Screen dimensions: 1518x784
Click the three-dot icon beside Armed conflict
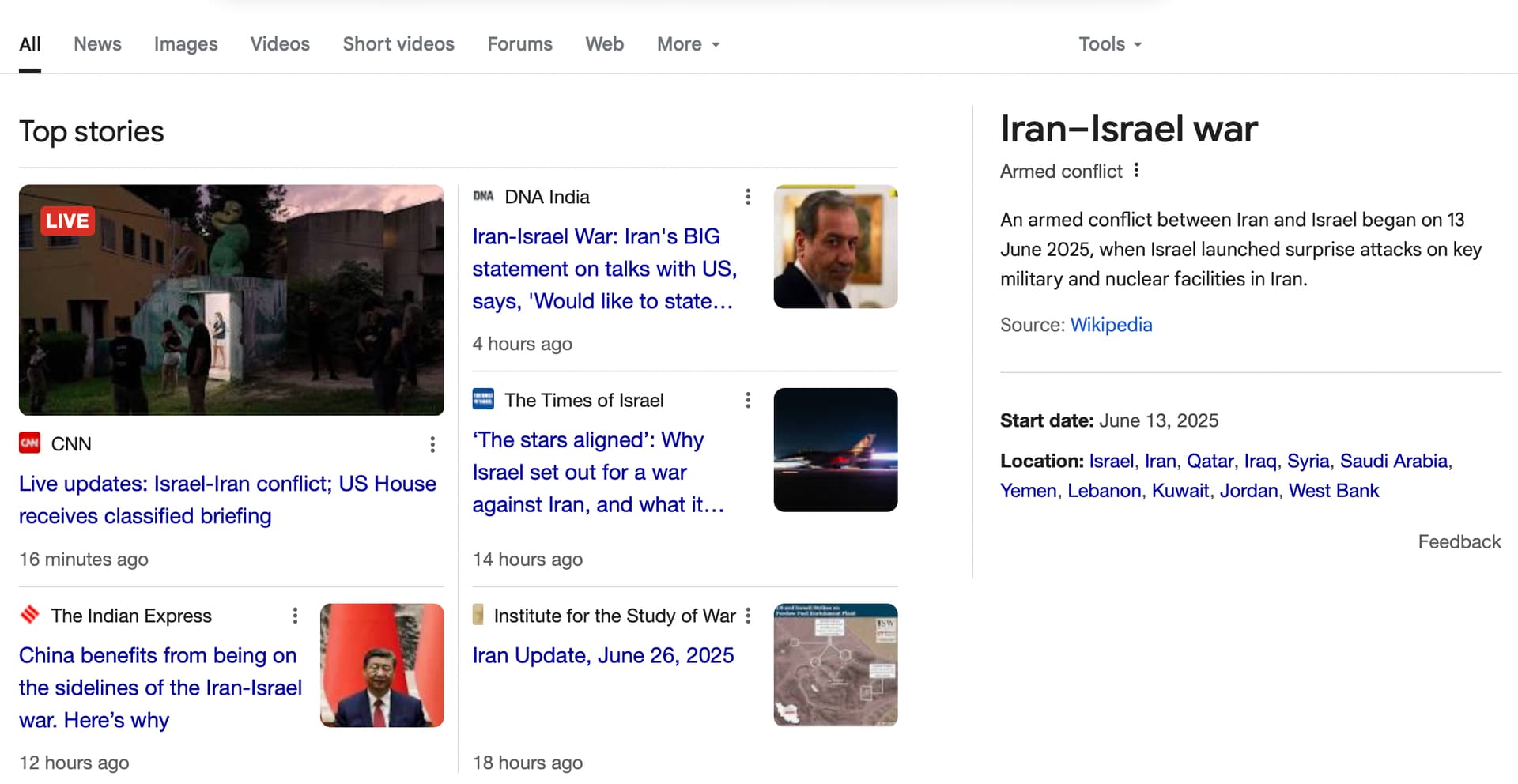(1136, 170)
